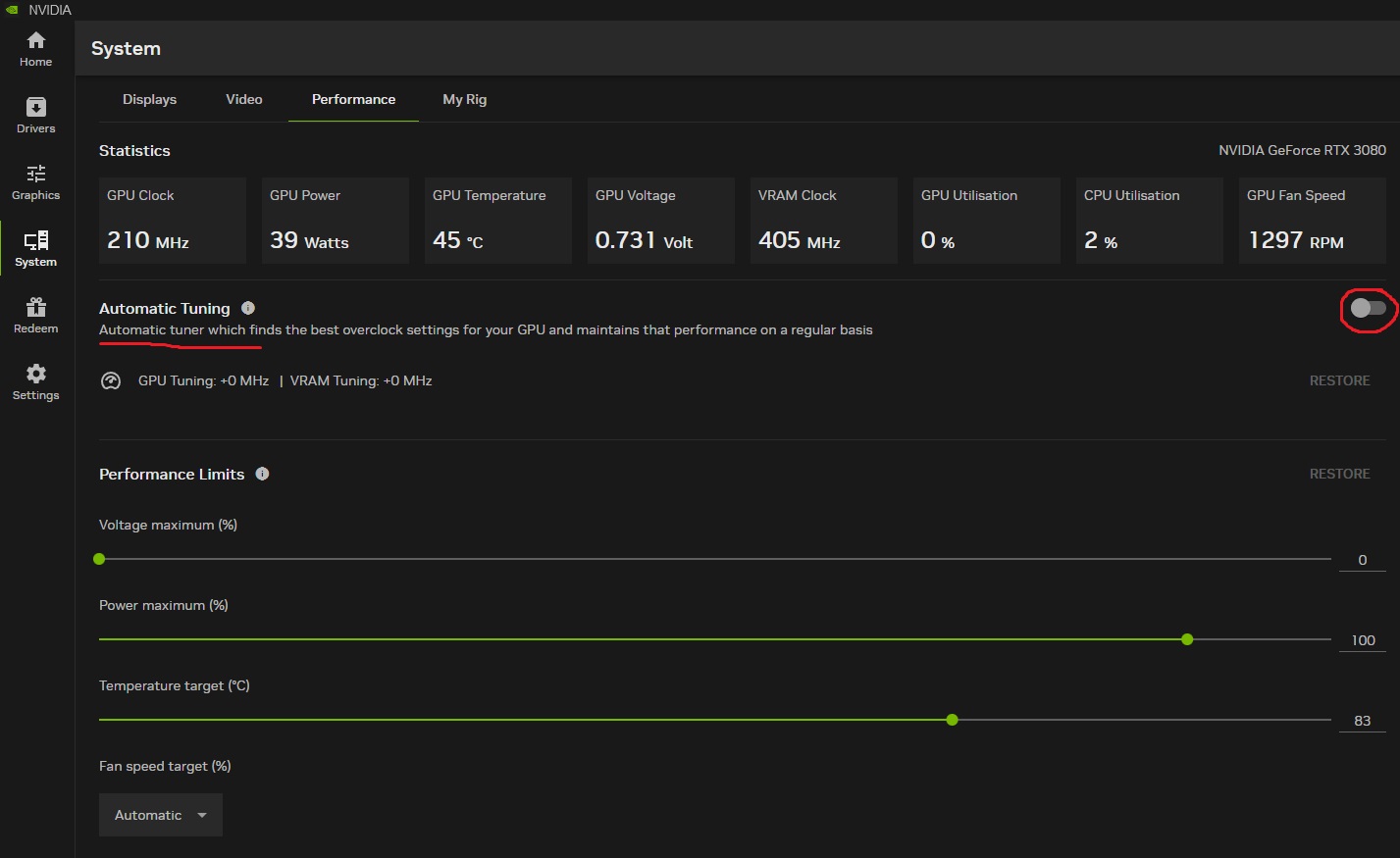
Task: Open the Fan speed target Automatic dropdown
Action: [161, 815]
